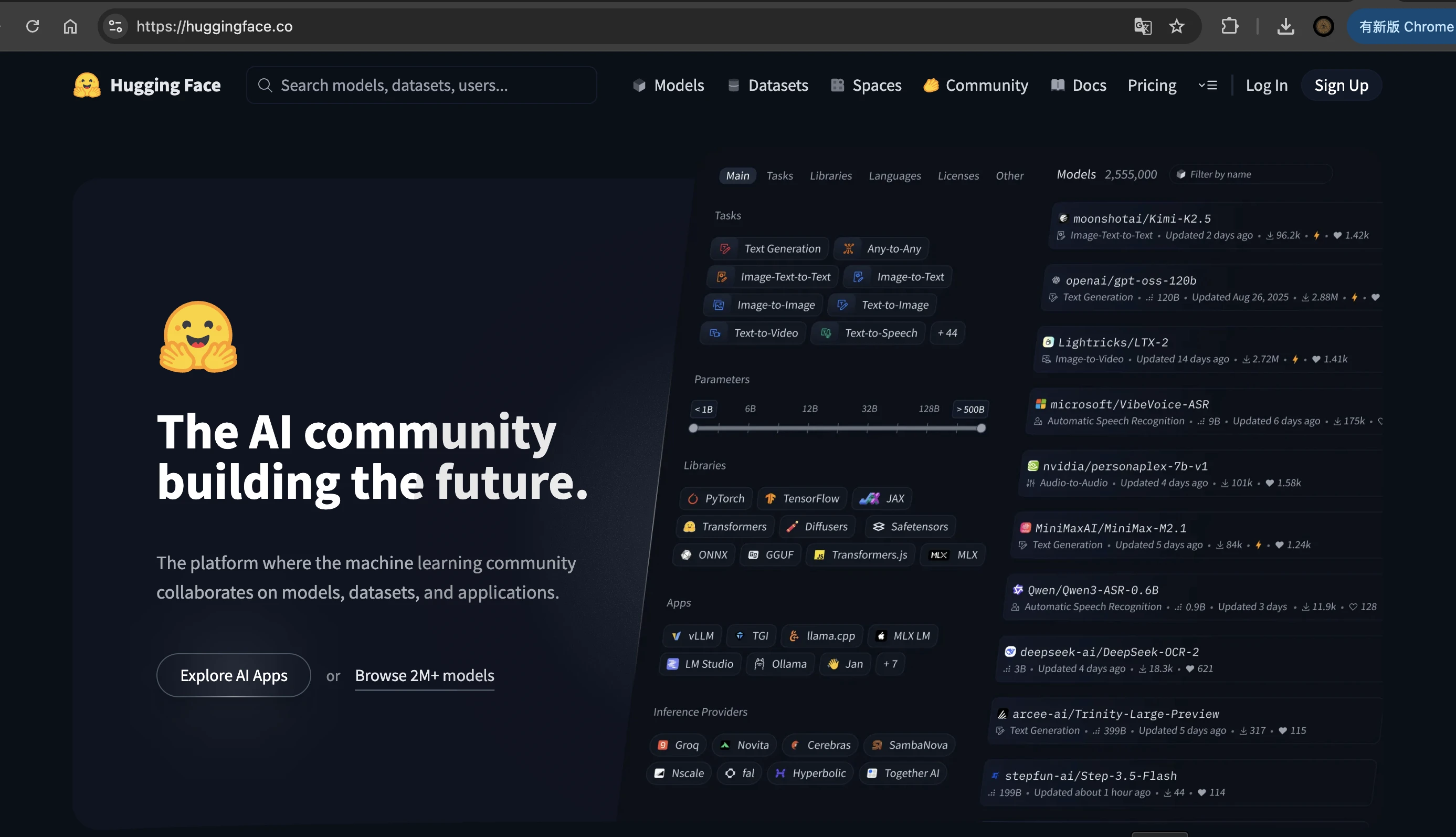This screenshot has height=837, width=1456.
Task: Open the browser downloads icon
Action: pyautogui.click(x=1285, y=26)
